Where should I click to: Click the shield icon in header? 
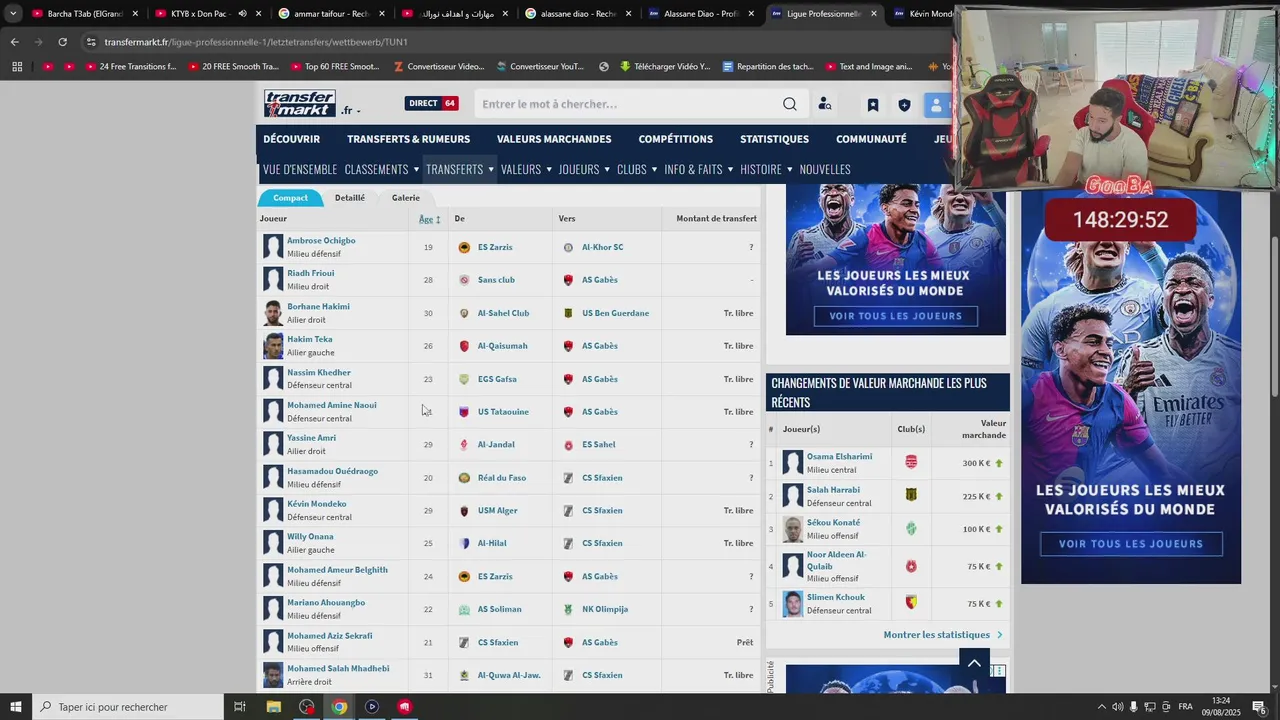pos(904,104)
